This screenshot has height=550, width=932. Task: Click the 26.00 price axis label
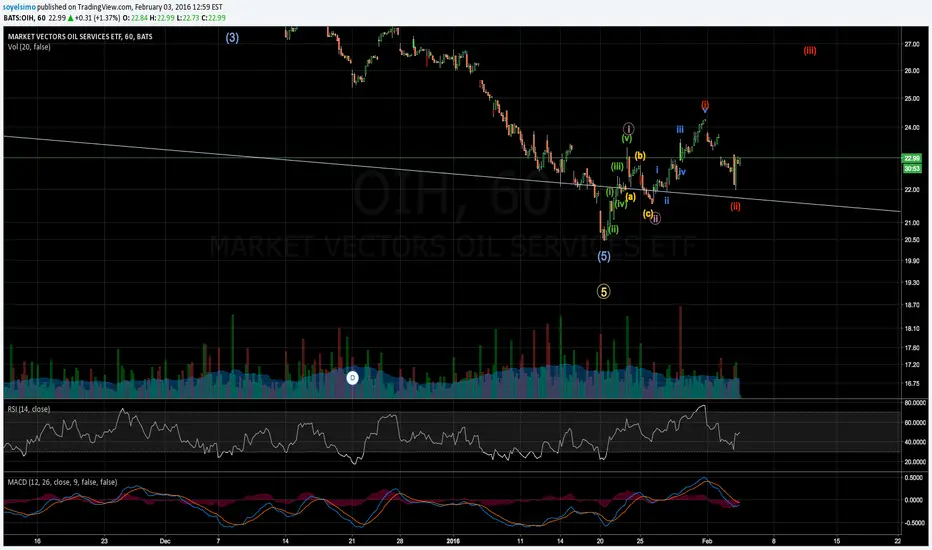point(912,71)
